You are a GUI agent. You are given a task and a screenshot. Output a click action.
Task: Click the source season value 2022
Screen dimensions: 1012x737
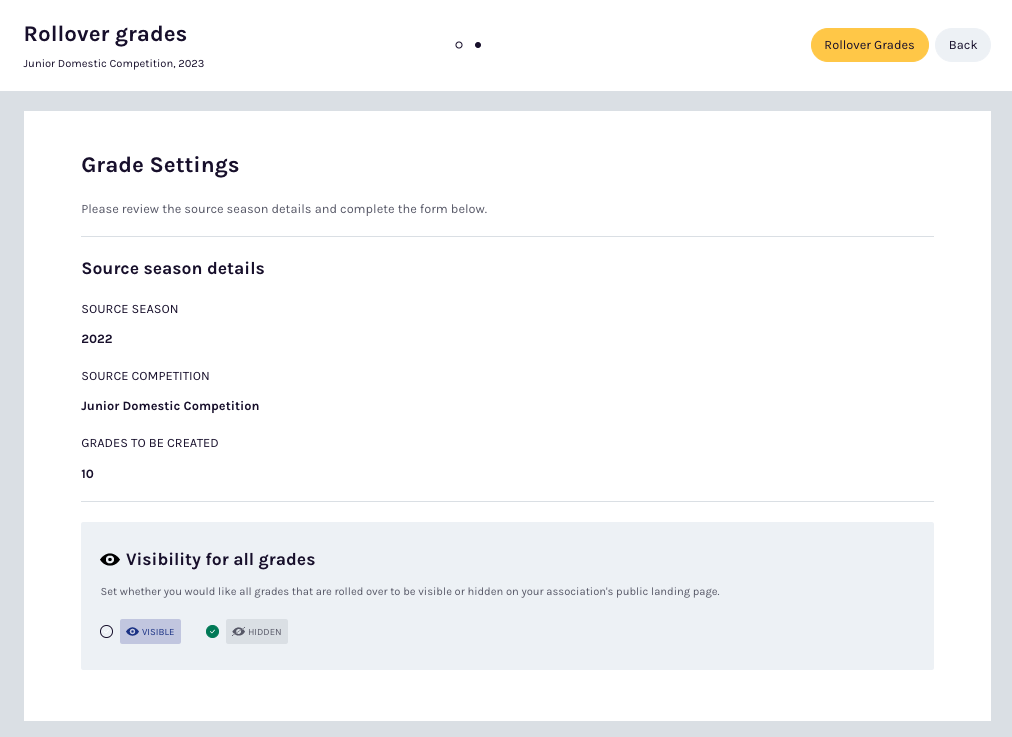(x=97, y=339)
